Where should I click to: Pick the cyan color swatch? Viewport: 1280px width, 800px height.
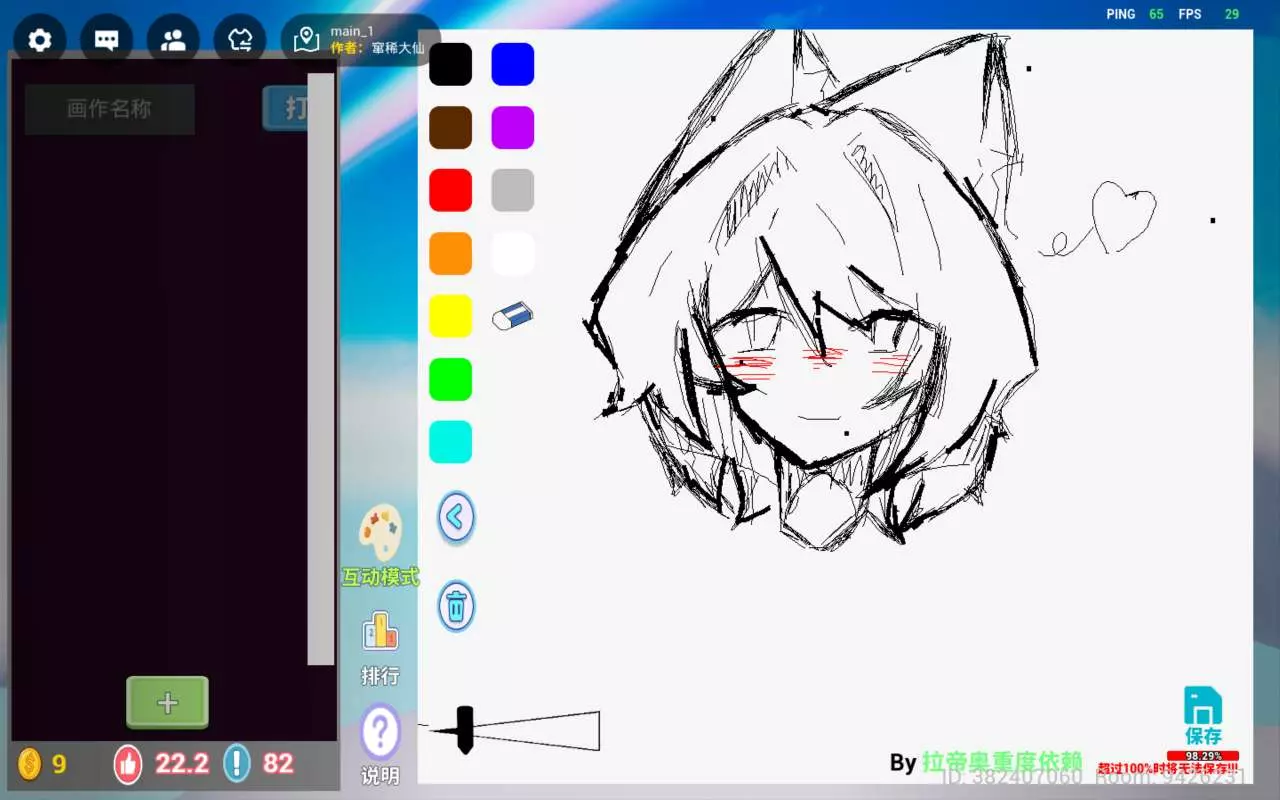pos(450,442)
